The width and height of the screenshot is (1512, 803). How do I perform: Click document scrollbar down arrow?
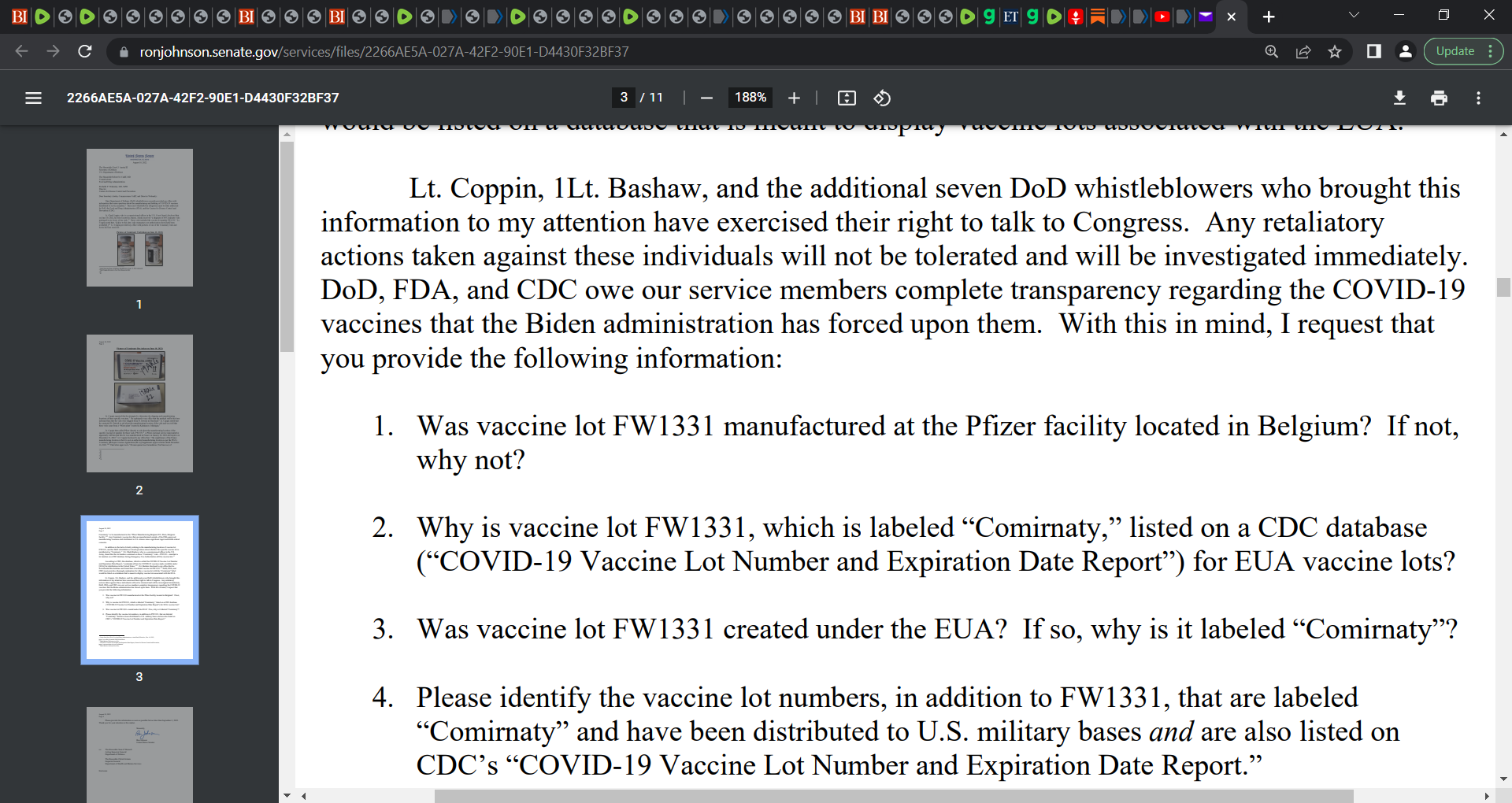[x=1503, y=779]
